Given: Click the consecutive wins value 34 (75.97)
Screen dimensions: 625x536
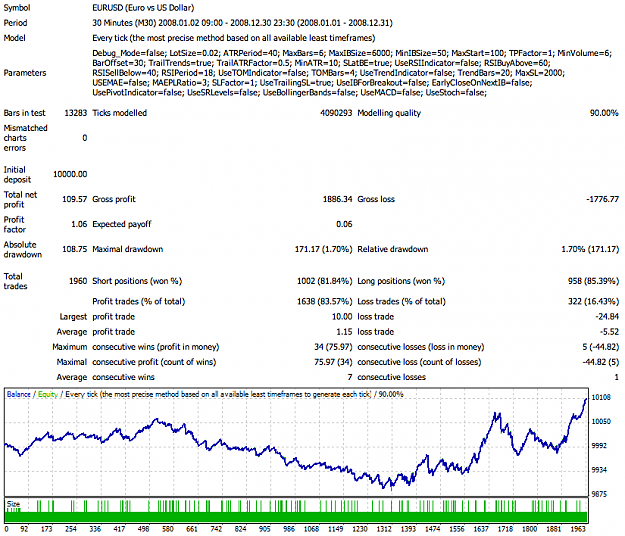Looking at the screenshot, I should click(333, 347).
